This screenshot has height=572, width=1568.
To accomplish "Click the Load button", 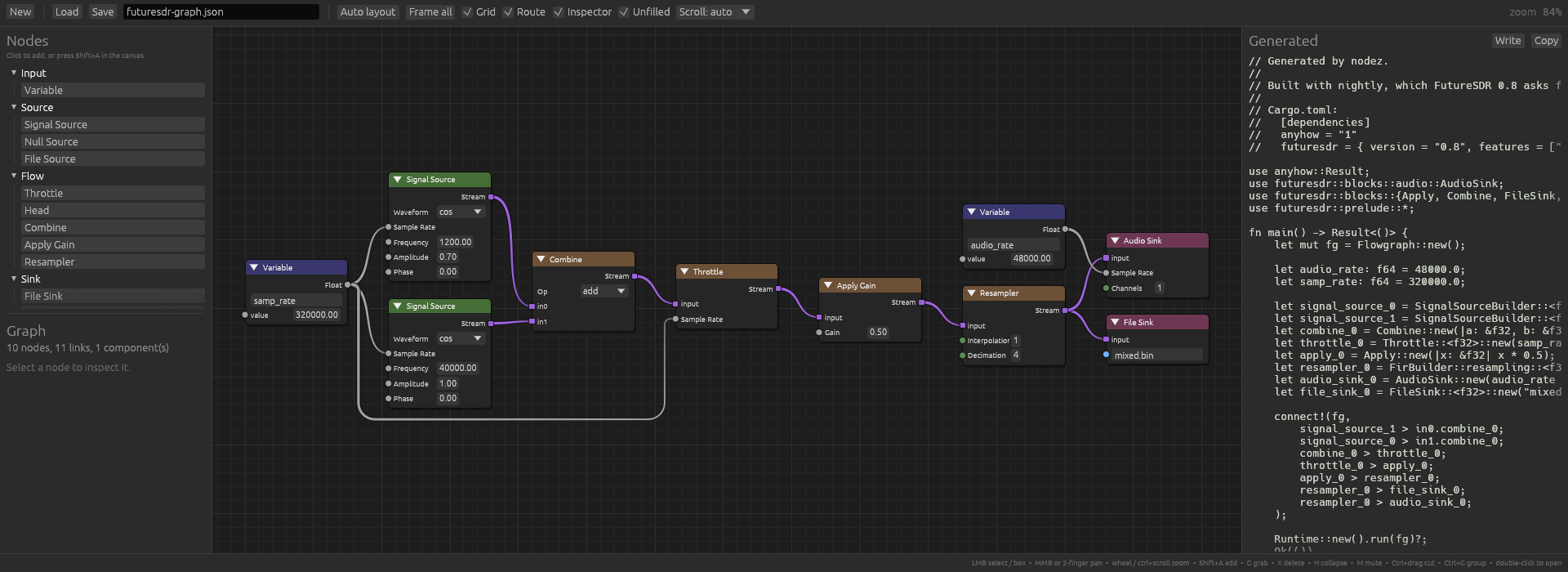I will pyautogui.click(x=67, y=11).
